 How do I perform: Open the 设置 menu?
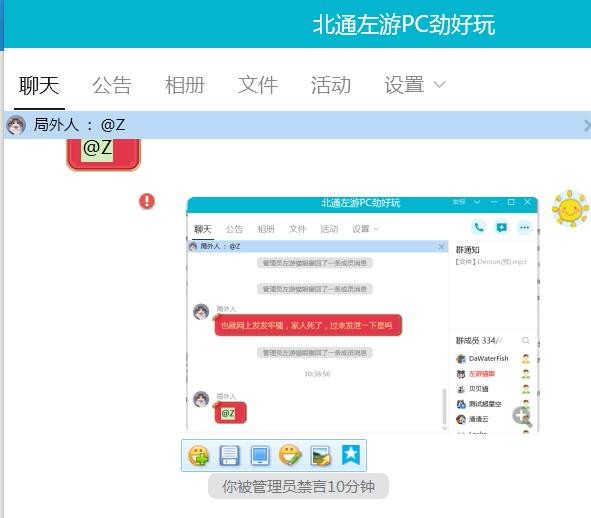click(x=404, y=85)
